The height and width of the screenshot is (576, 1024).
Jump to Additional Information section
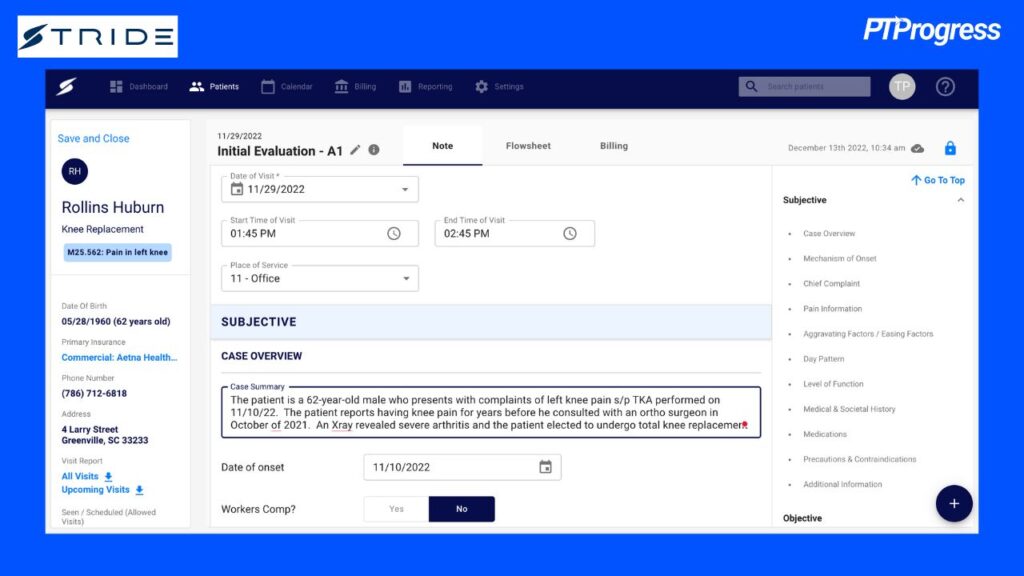point(842,485)
